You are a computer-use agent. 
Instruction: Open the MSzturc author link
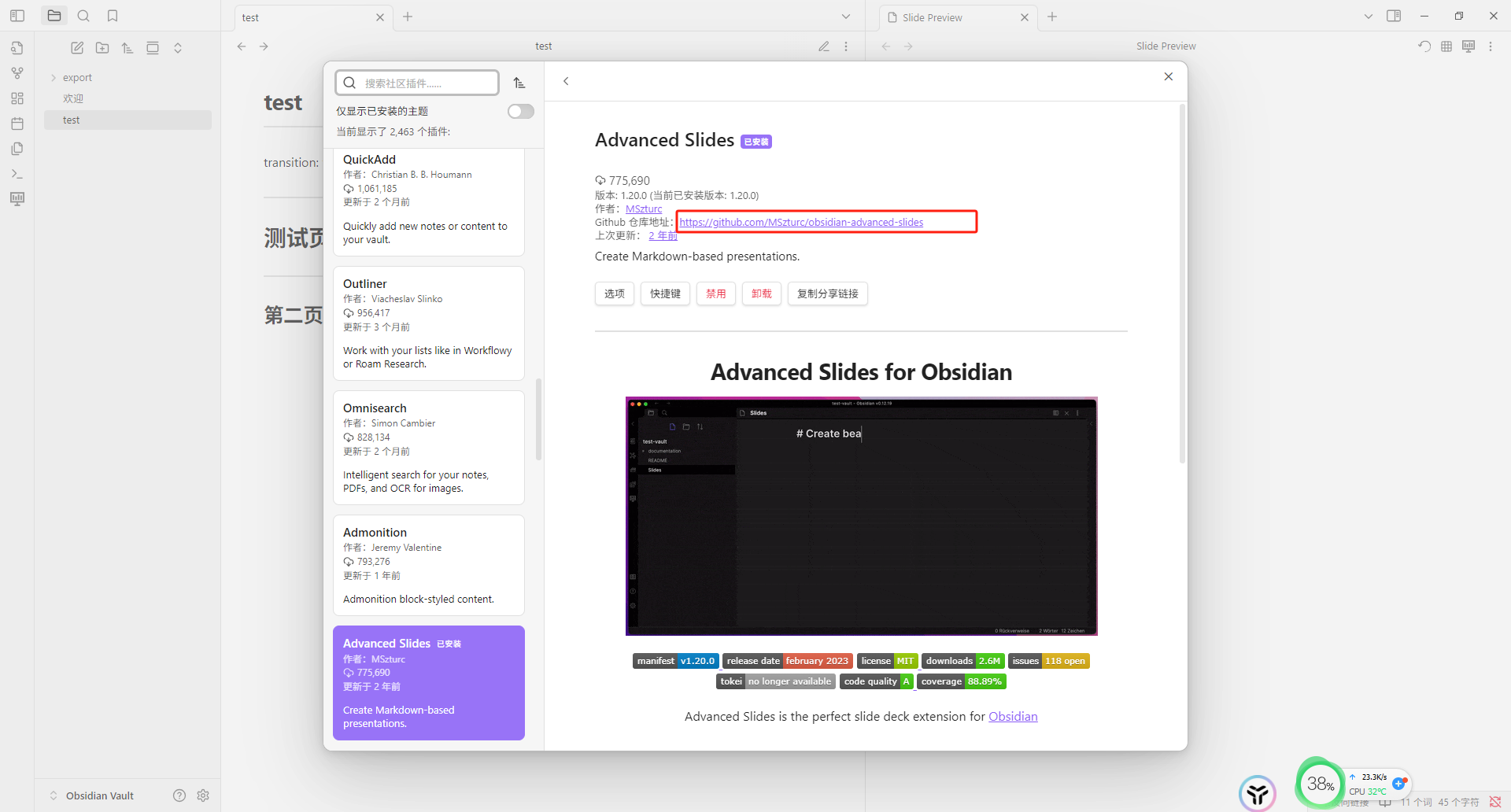tap(643, 209)
